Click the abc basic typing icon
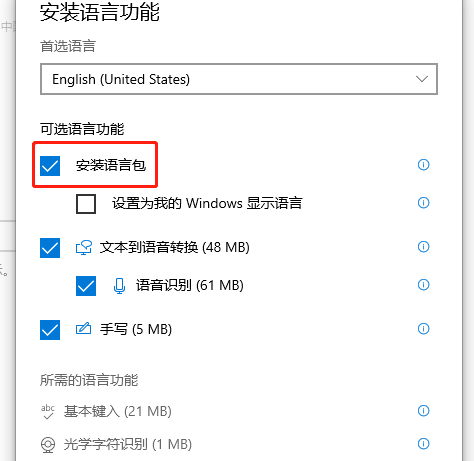This screenshot has height=461, width=474. [48, 412]
